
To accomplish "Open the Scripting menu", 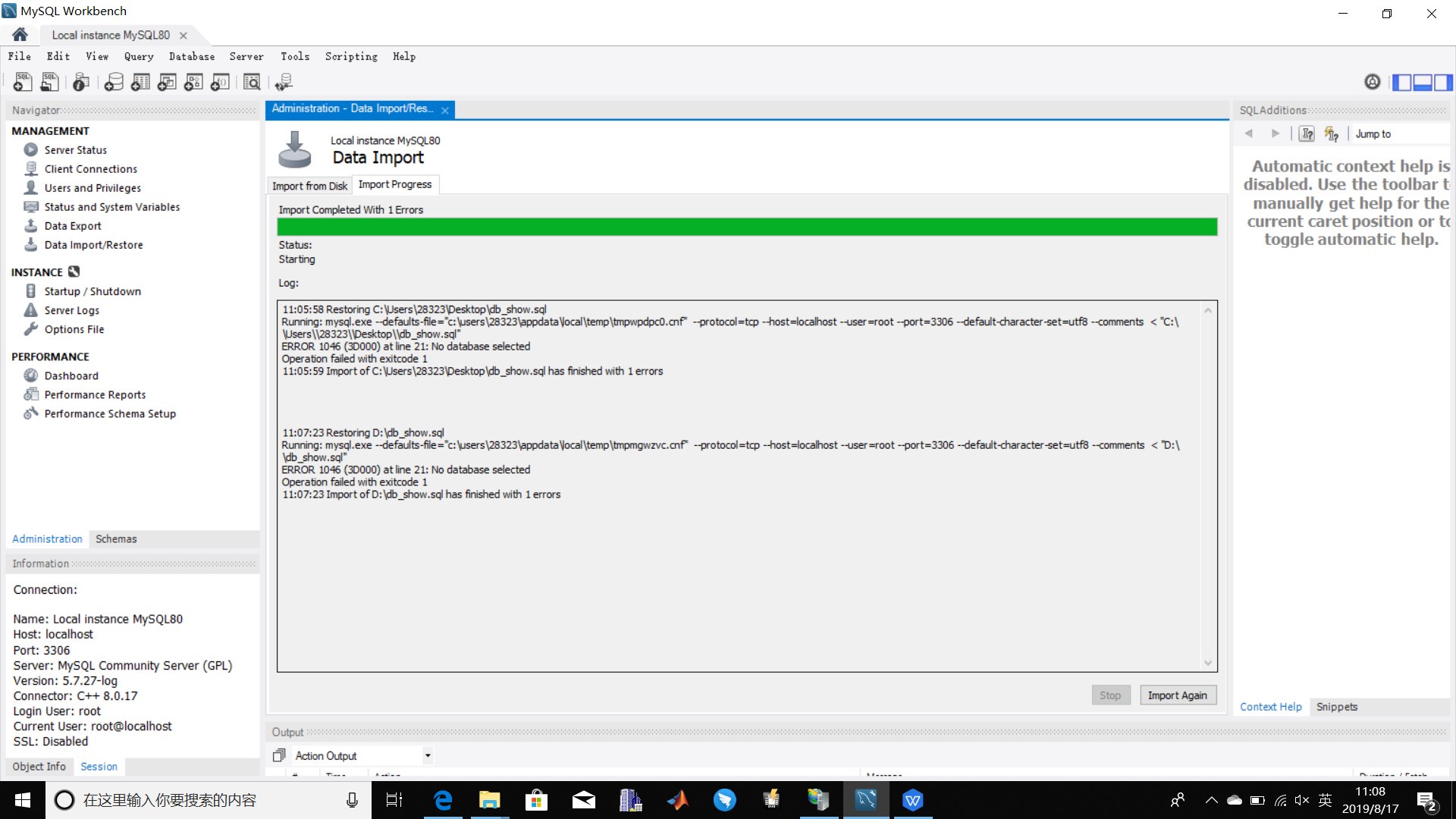I will pyautogui.click(x=351, y=56).
